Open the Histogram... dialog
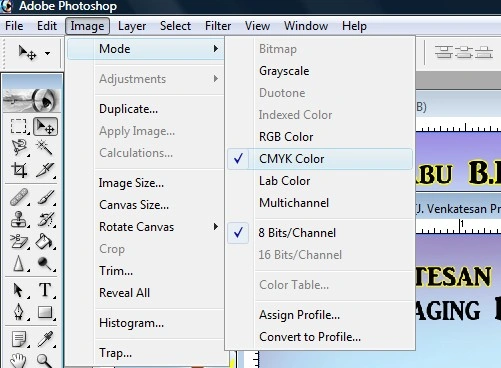The height and width of the screenshot is (368, 501). click(146, 323)
